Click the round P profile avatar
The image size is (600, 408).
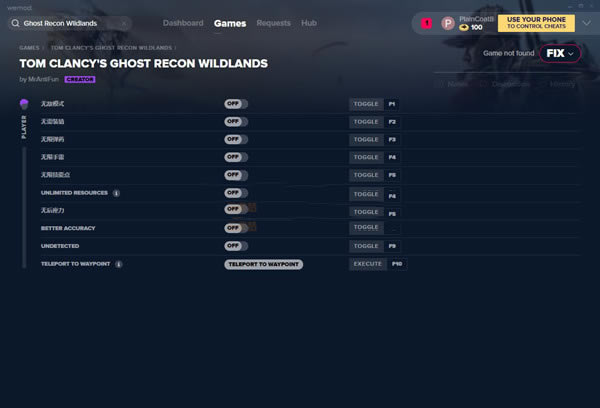447,23
